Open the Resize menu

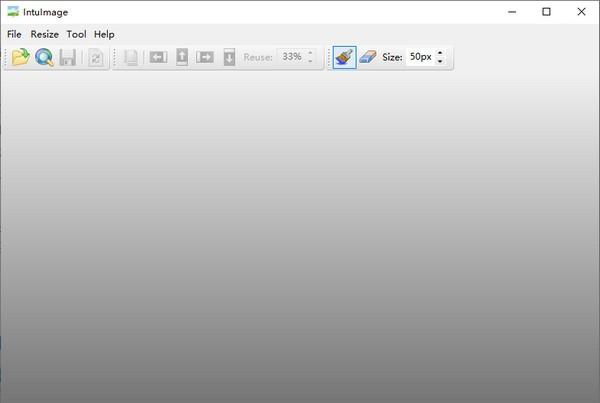coord(44,34)
